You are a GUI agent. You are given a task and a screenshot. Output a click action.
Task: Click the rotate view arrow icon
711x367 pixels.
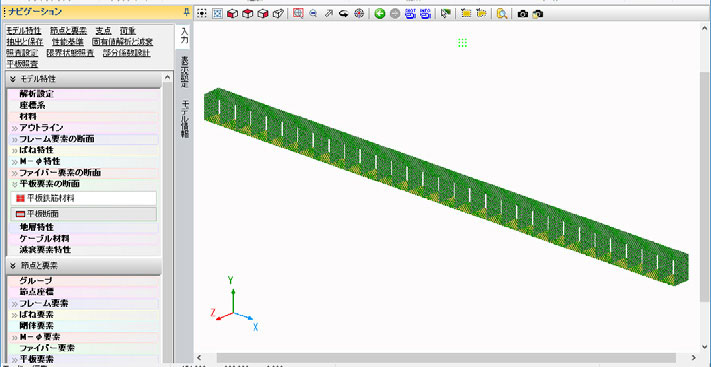[x=344, y=14]
